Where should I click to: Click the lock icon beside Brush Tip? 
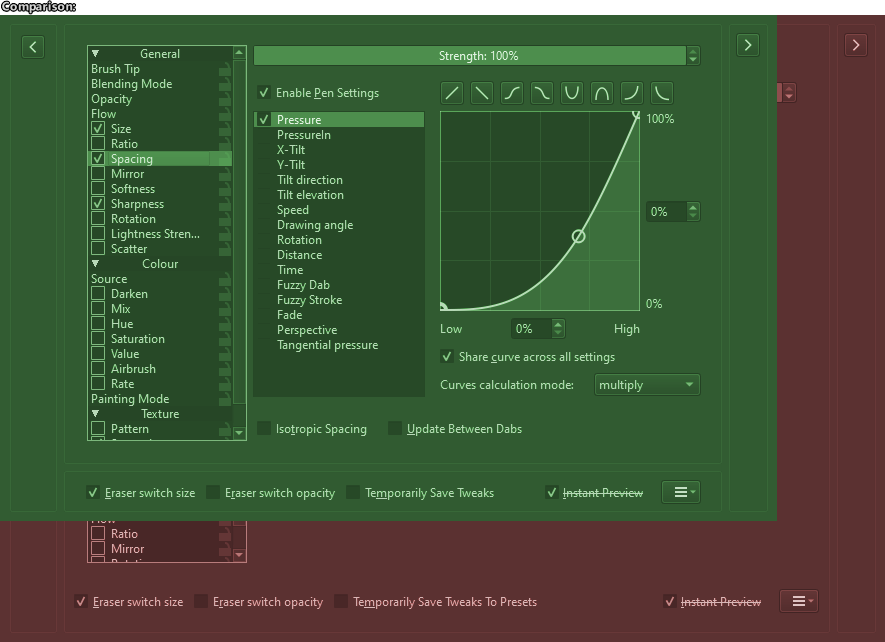(x=225, y=69)
